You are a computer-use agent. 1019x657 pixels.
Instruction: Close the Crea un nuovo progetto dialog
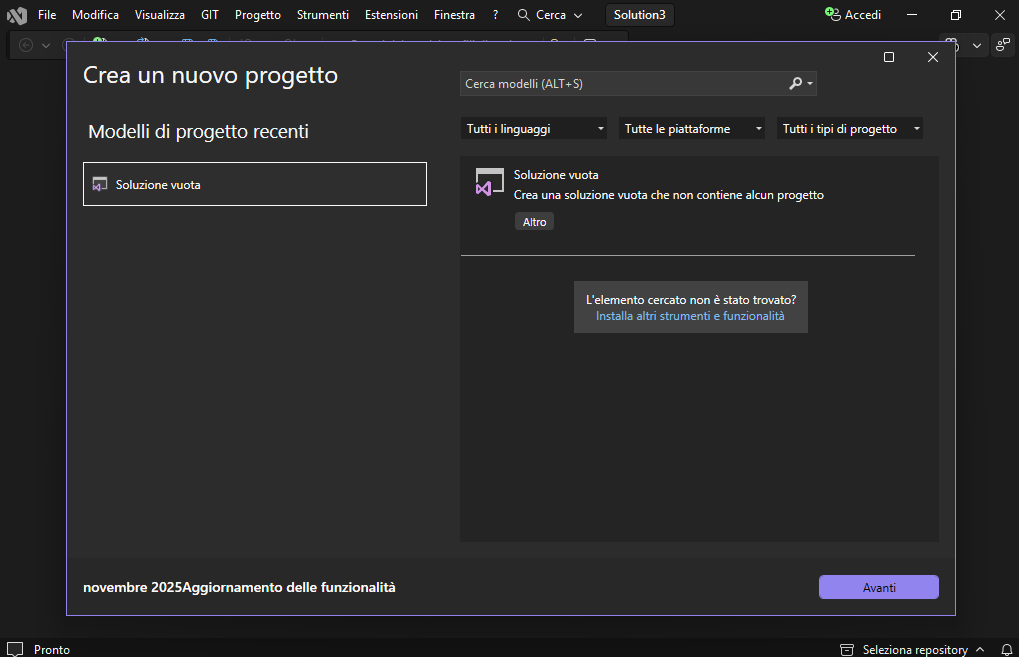coord(933,57)
